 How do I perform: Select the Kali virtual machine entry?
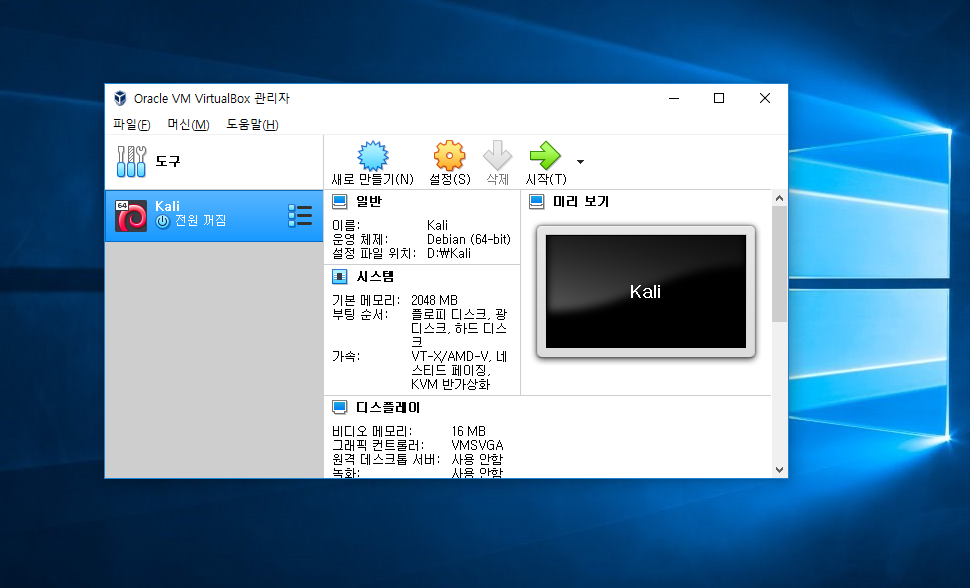tap(214, 215)
